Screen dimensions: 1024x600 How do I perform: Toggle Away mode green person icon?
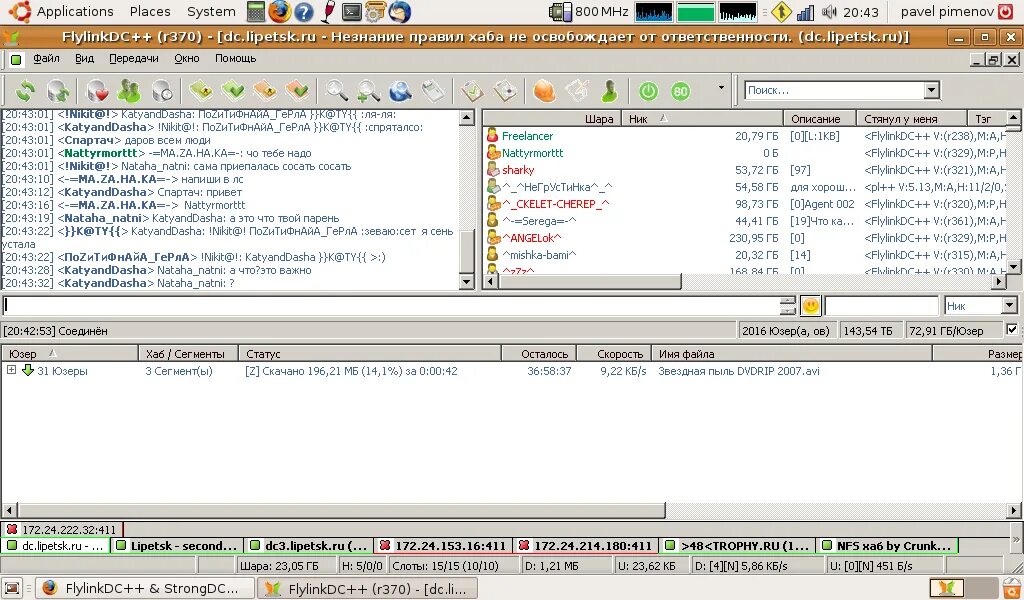coord(609,91)
